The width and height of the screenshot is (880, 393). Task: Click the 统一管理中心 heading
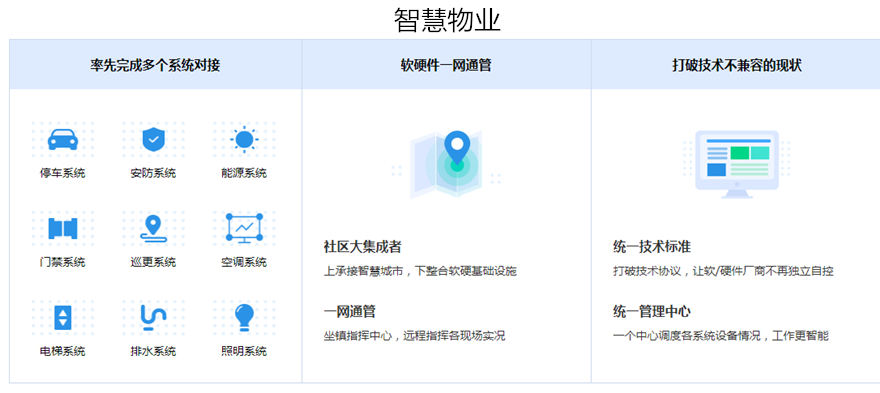[652, 312]
